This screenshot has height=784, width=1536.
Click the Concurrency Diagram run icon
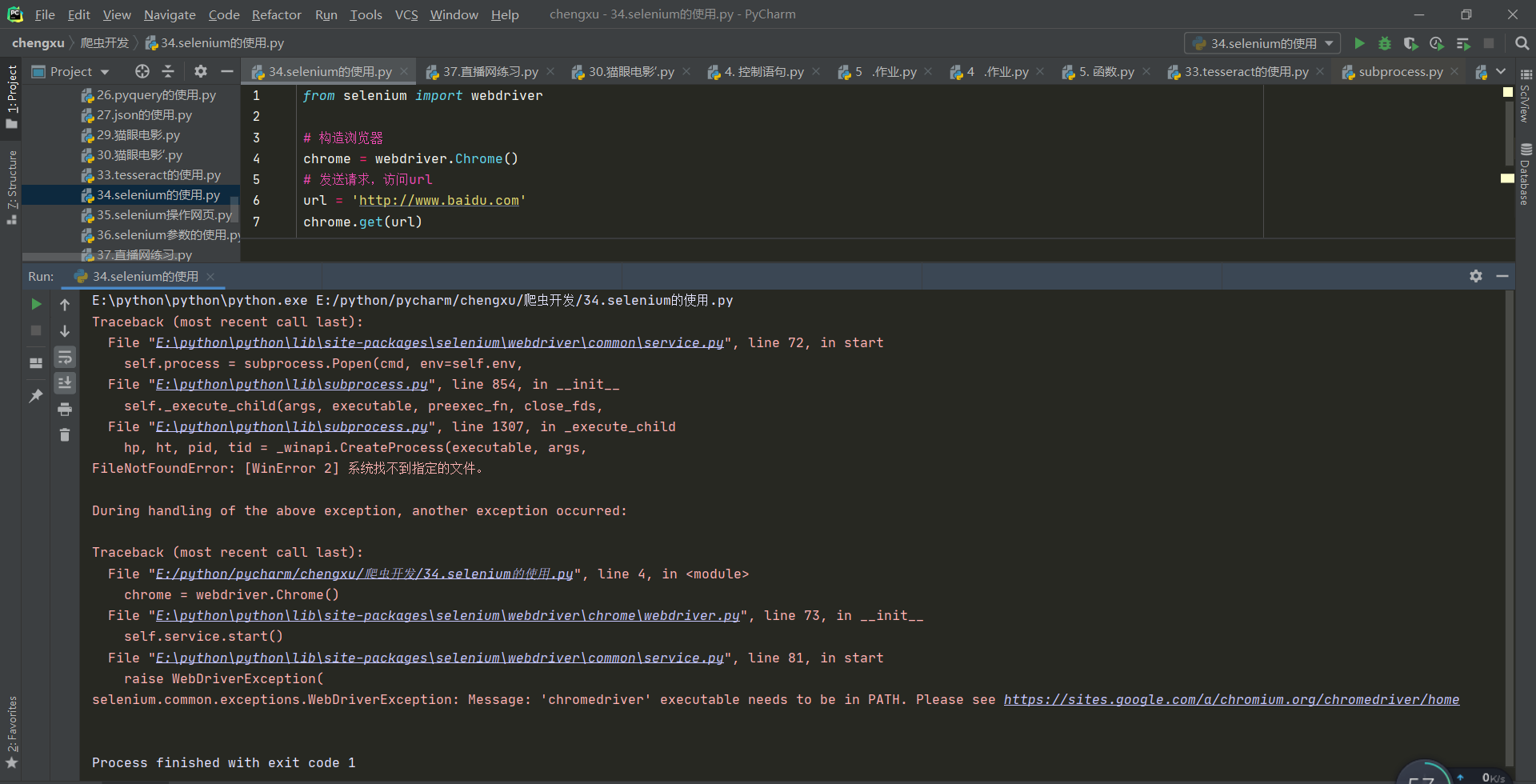[x=1463, y=43]
